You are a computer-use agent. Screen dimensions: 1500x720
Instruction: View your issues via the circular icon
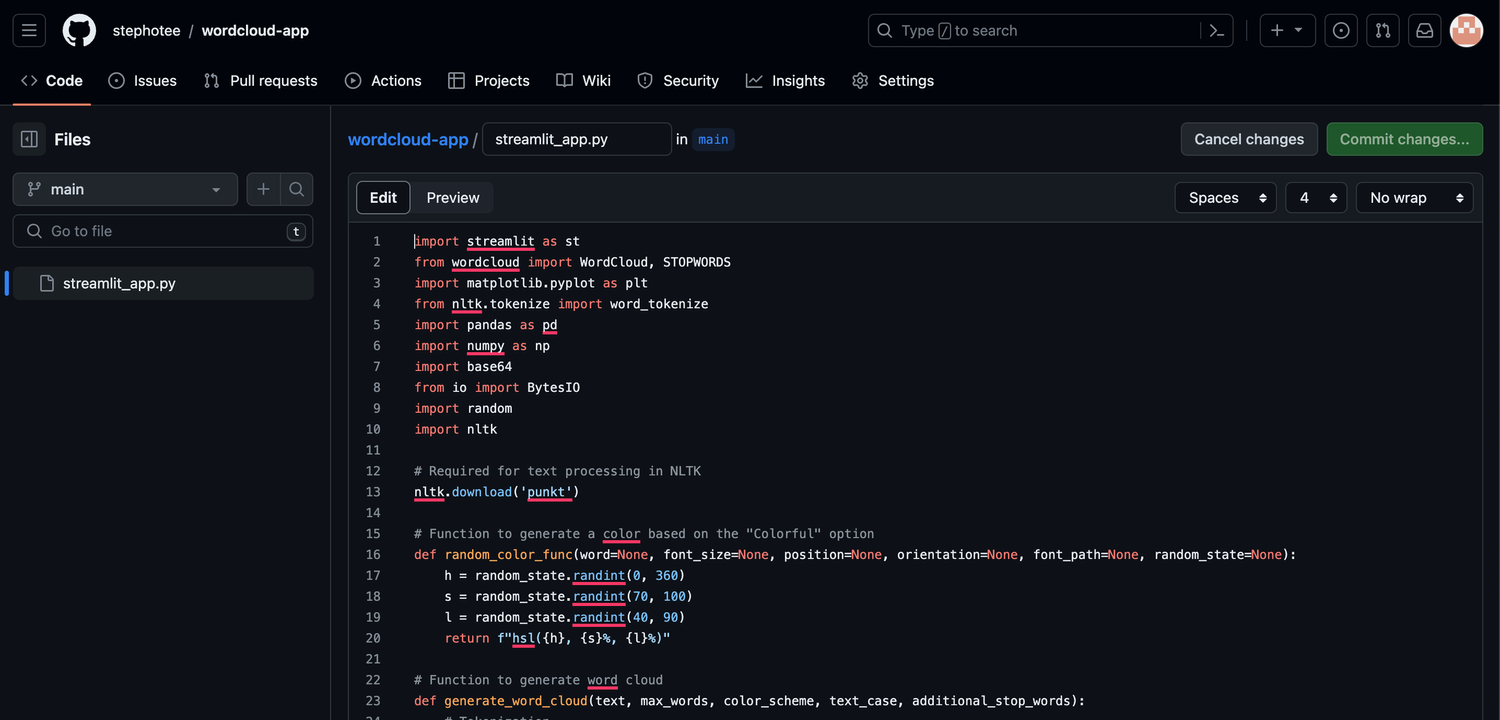click(1341, 30)
